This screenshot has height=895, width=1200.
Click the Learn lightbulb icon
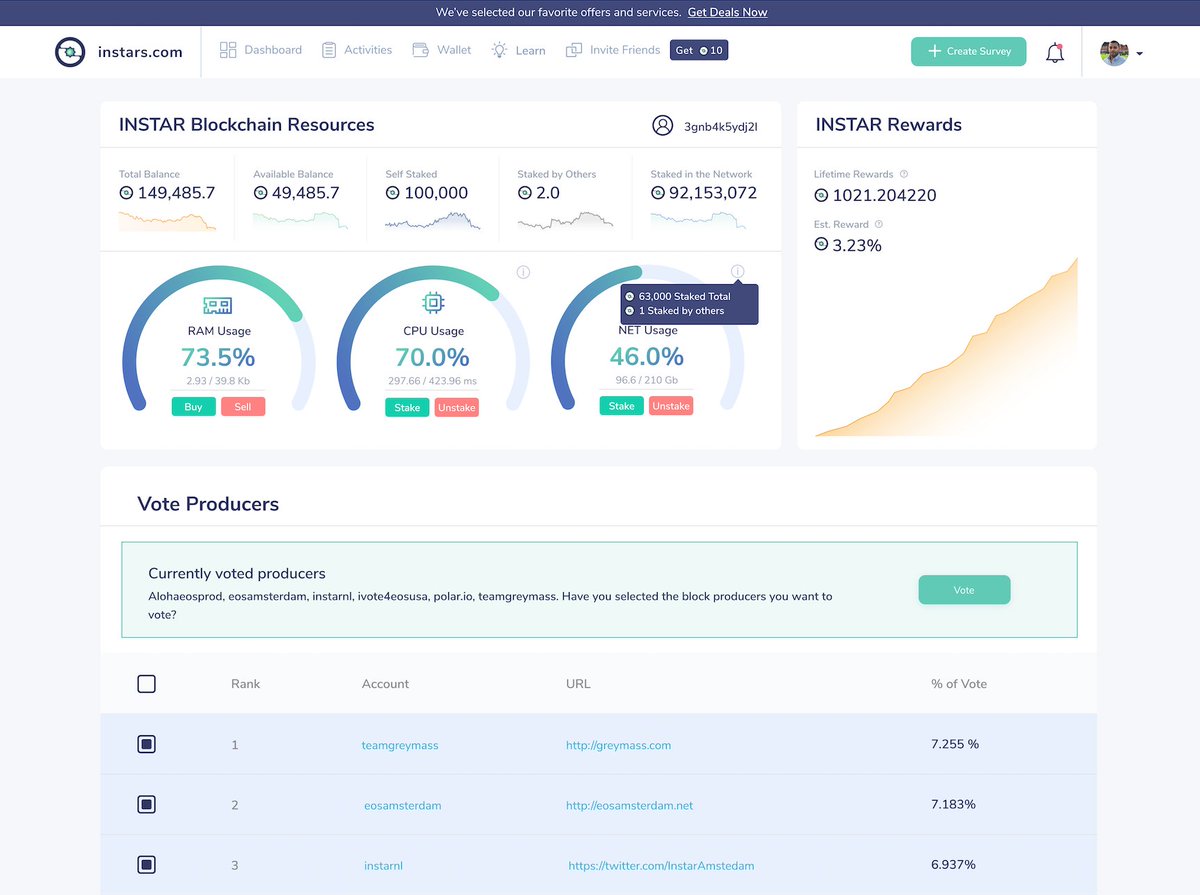tap(500, 50)
